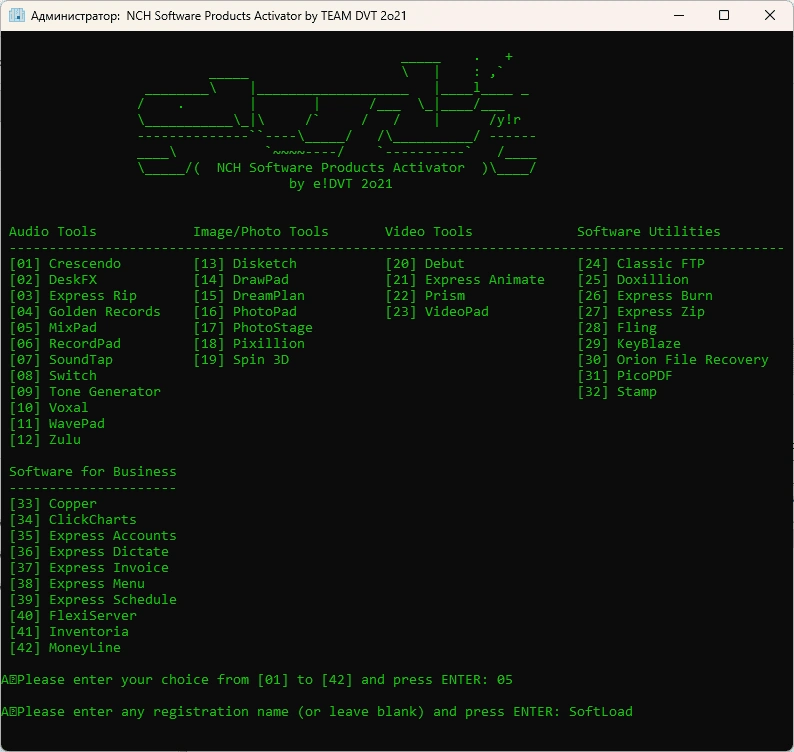Select the '[29] KeyBlaze' line
The height and width of the screenshot is (752, 794).
pyautogui.click(x=629, y=344)
